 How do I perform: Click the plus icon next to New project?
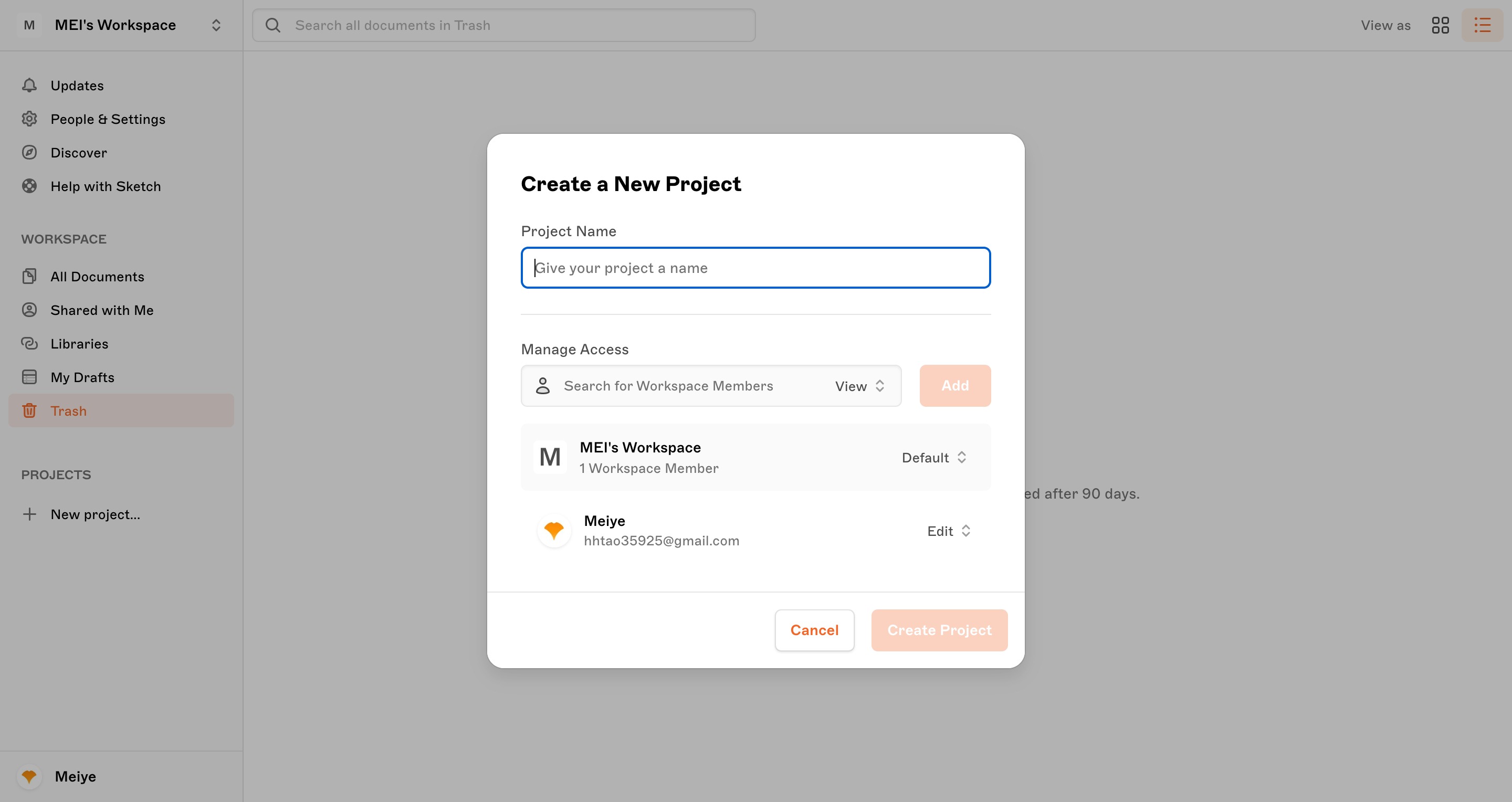(x=29, y=514)
